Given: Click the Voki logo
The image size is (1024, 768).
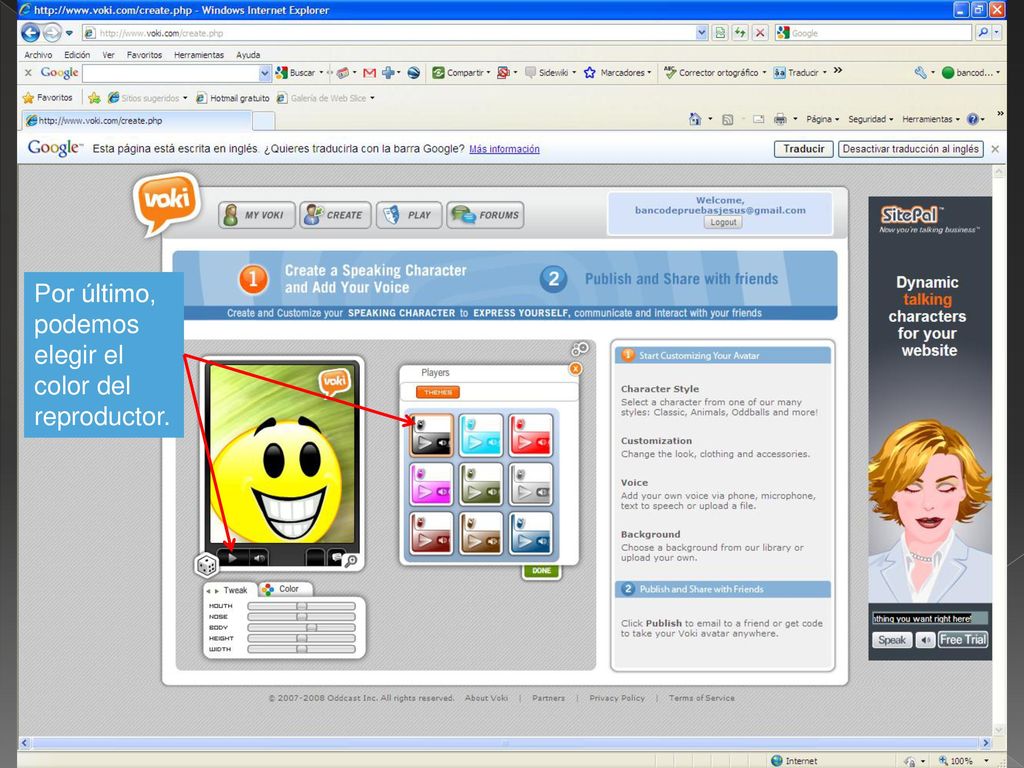Looking at the screenshot, I should point(166,202).
